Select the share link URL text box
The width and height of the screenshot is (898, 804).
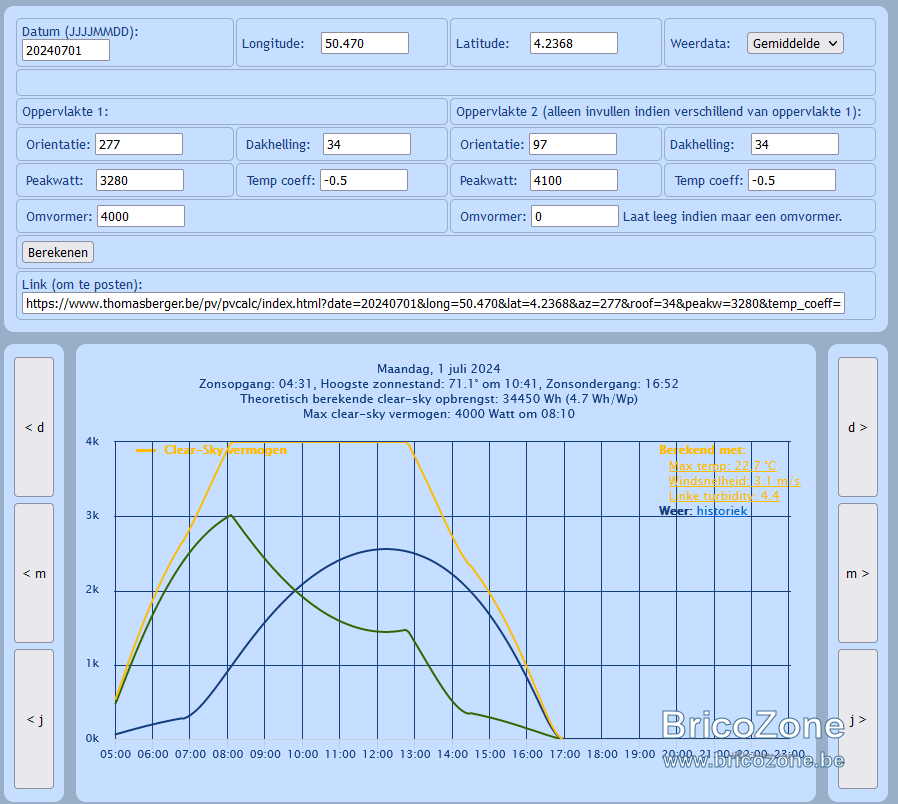(x=434, y=304)
